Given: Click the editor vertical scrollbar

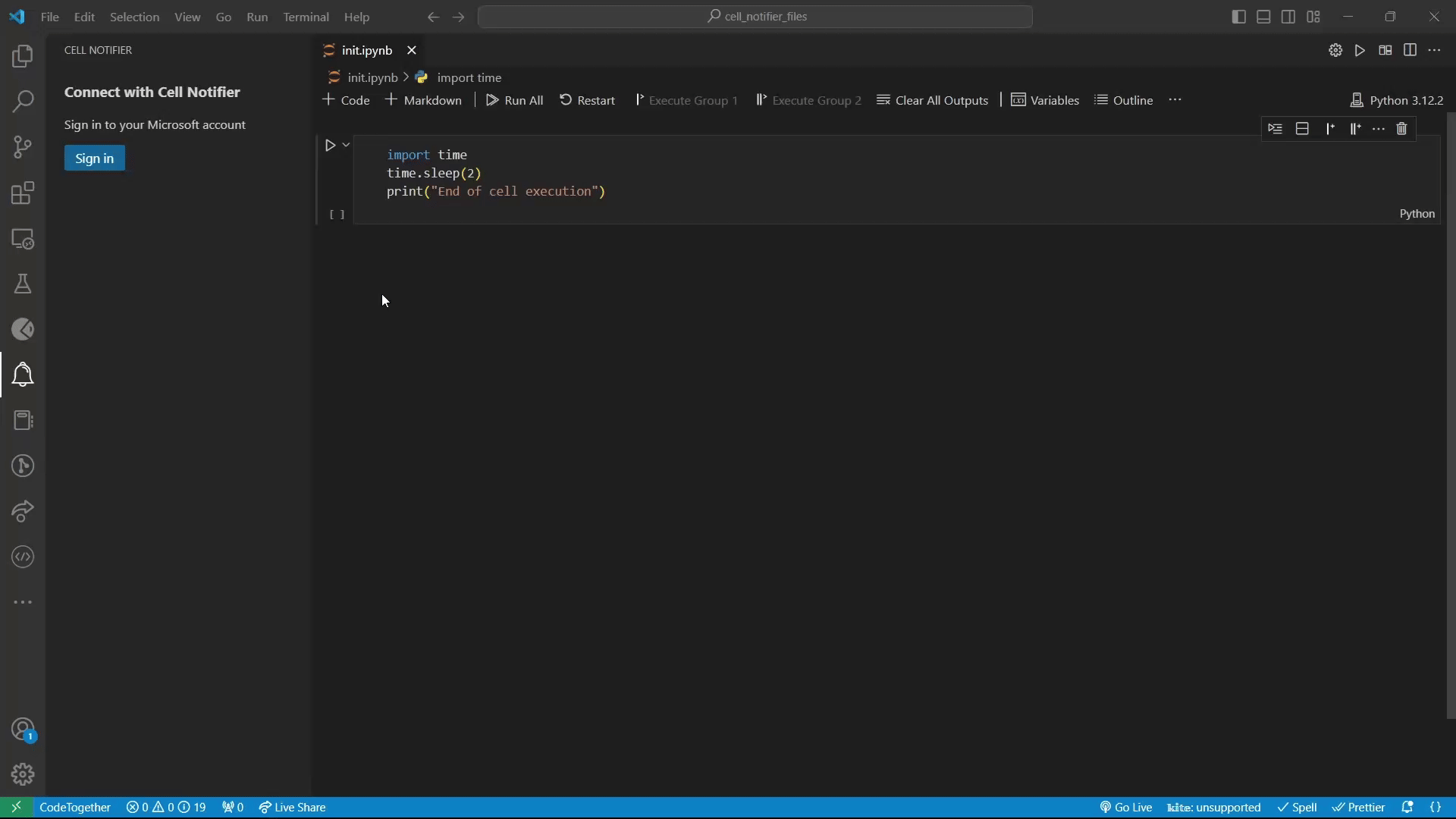Looking at the screenshot, I should point(1451,416).
